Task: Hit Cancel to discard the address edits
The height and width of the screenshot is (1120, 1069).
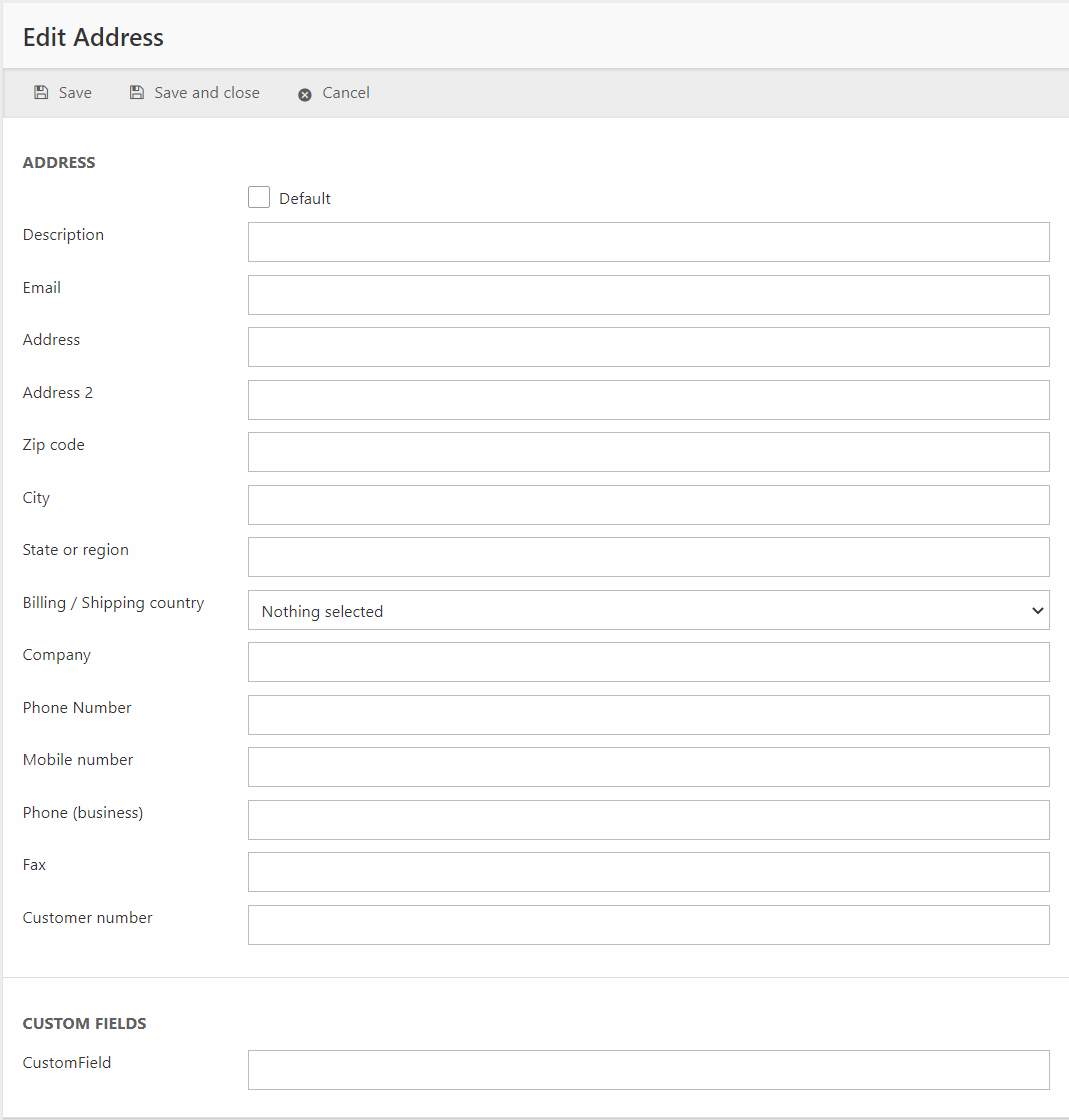Action: (345, 93)
